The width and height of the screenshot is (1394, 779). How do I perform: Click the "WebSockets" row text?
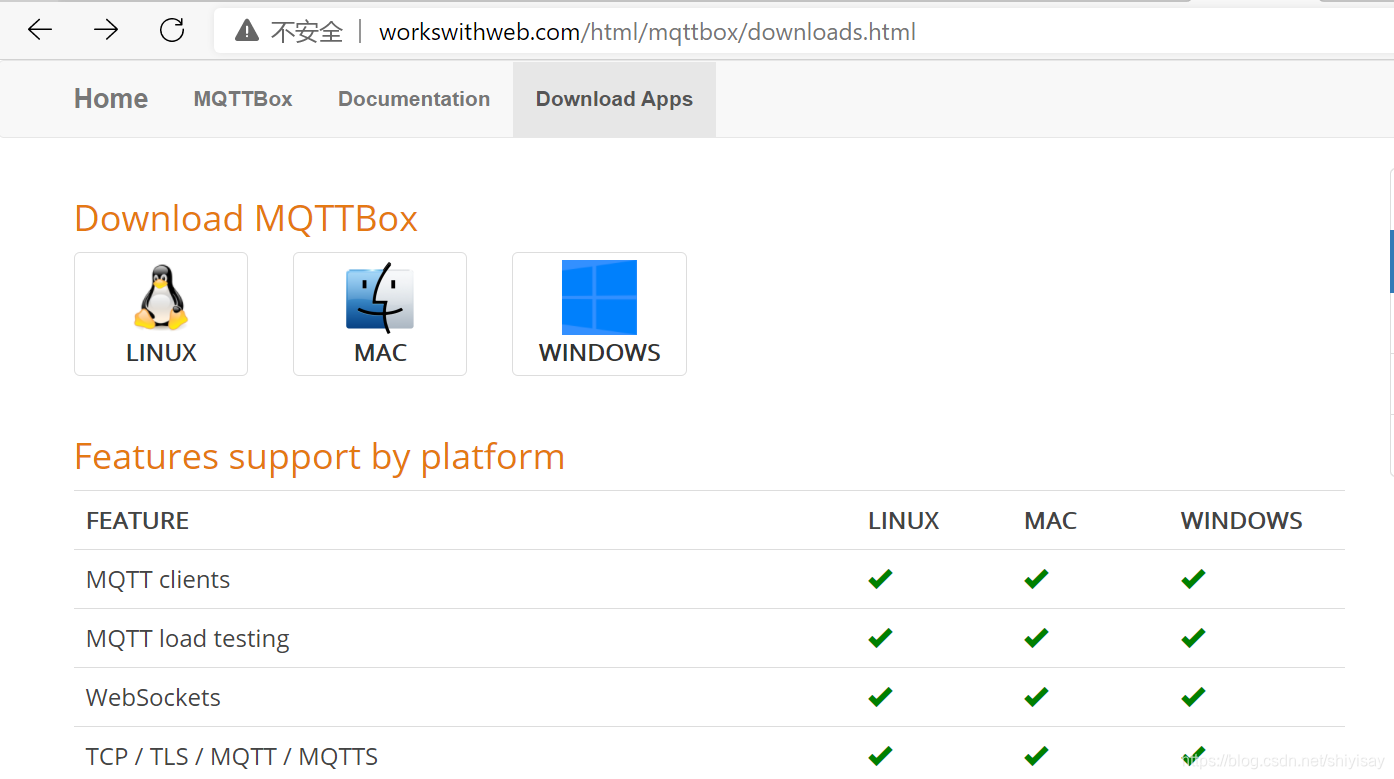pyautogui.click(x=153, y=698)
